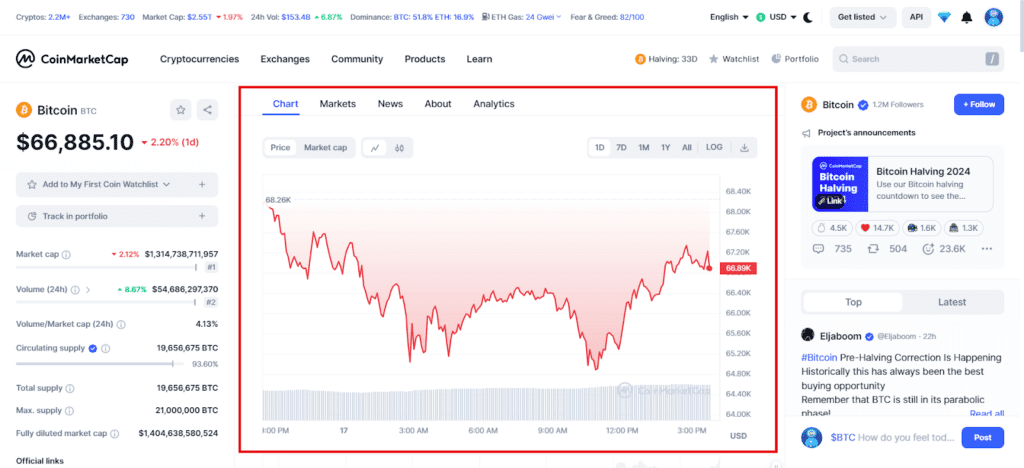This screenshot has height=468, width=1024.
Task: Switch to the Markets tab
Action: 338,104
